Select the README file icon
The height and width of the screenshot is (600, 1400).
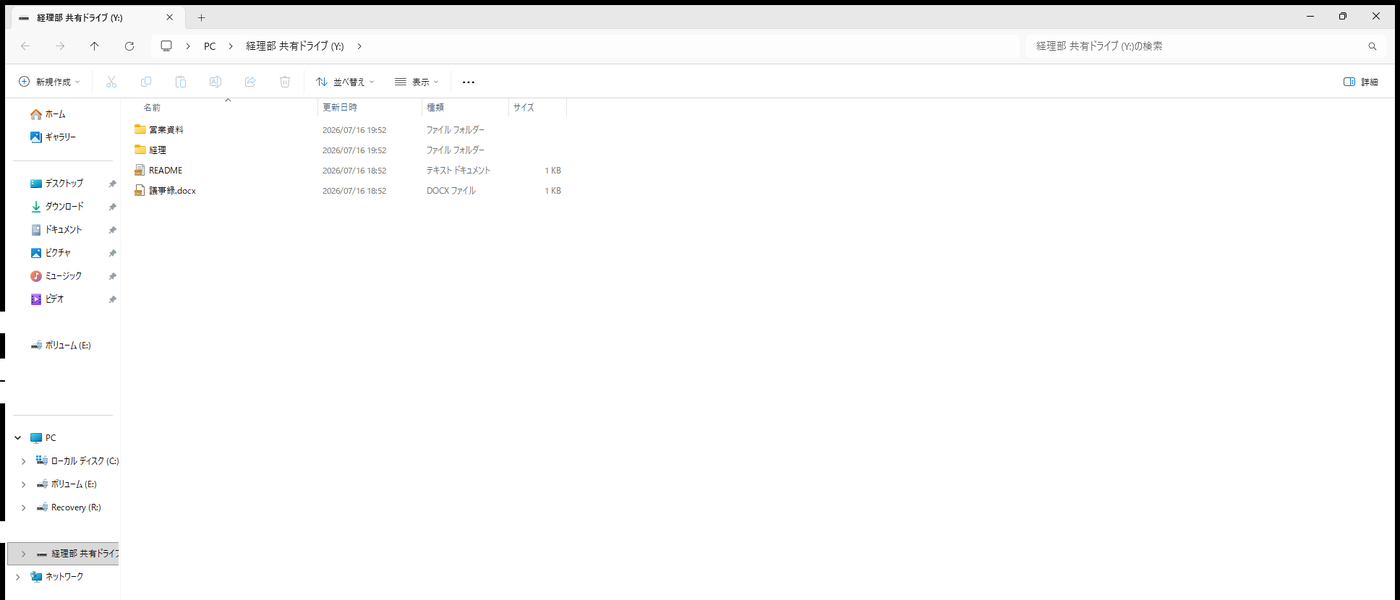(140, 170)
